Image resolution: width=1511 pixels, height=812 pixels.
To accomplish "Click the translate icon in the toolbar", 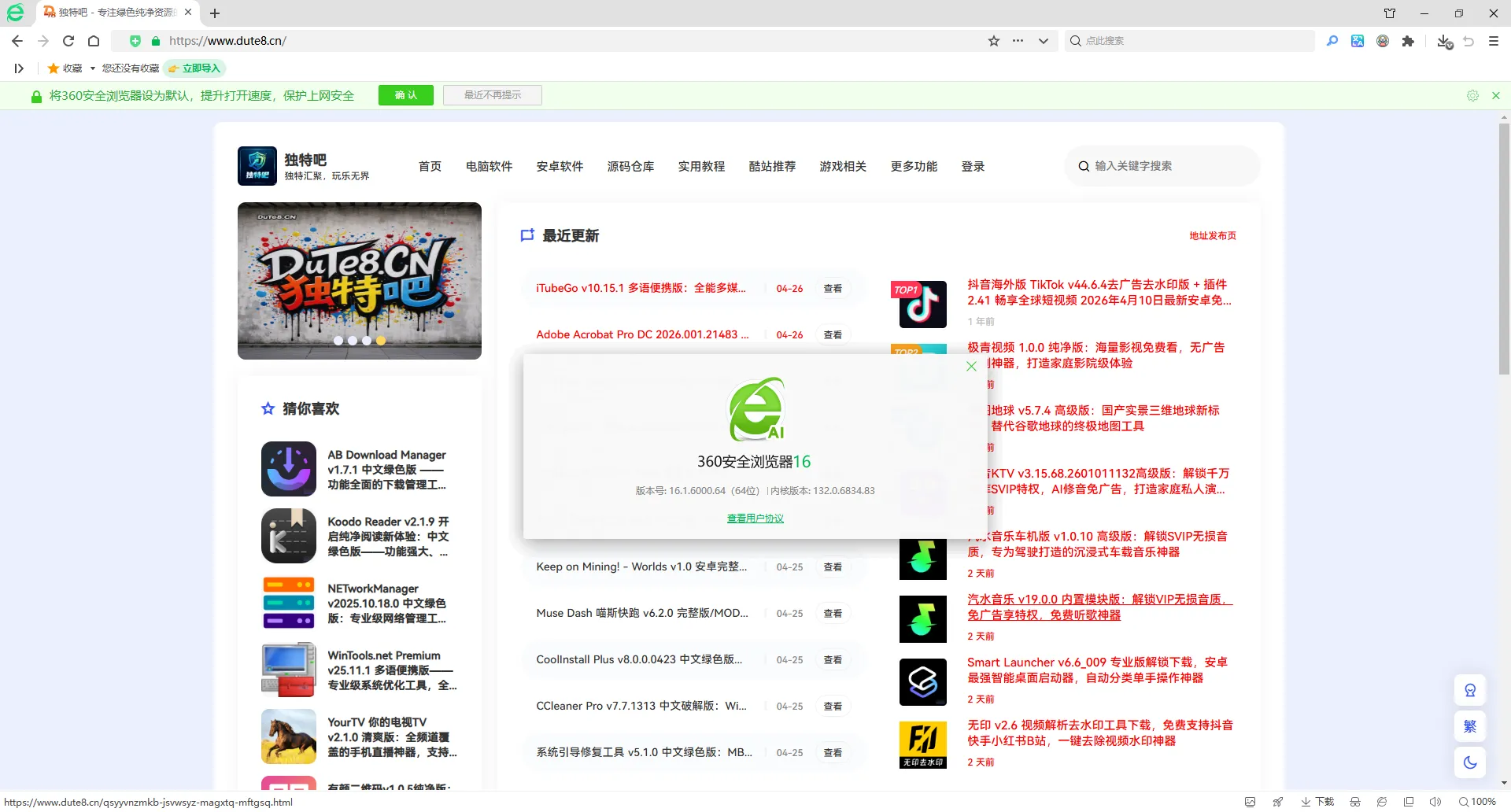I will [x=1358, y=41].
